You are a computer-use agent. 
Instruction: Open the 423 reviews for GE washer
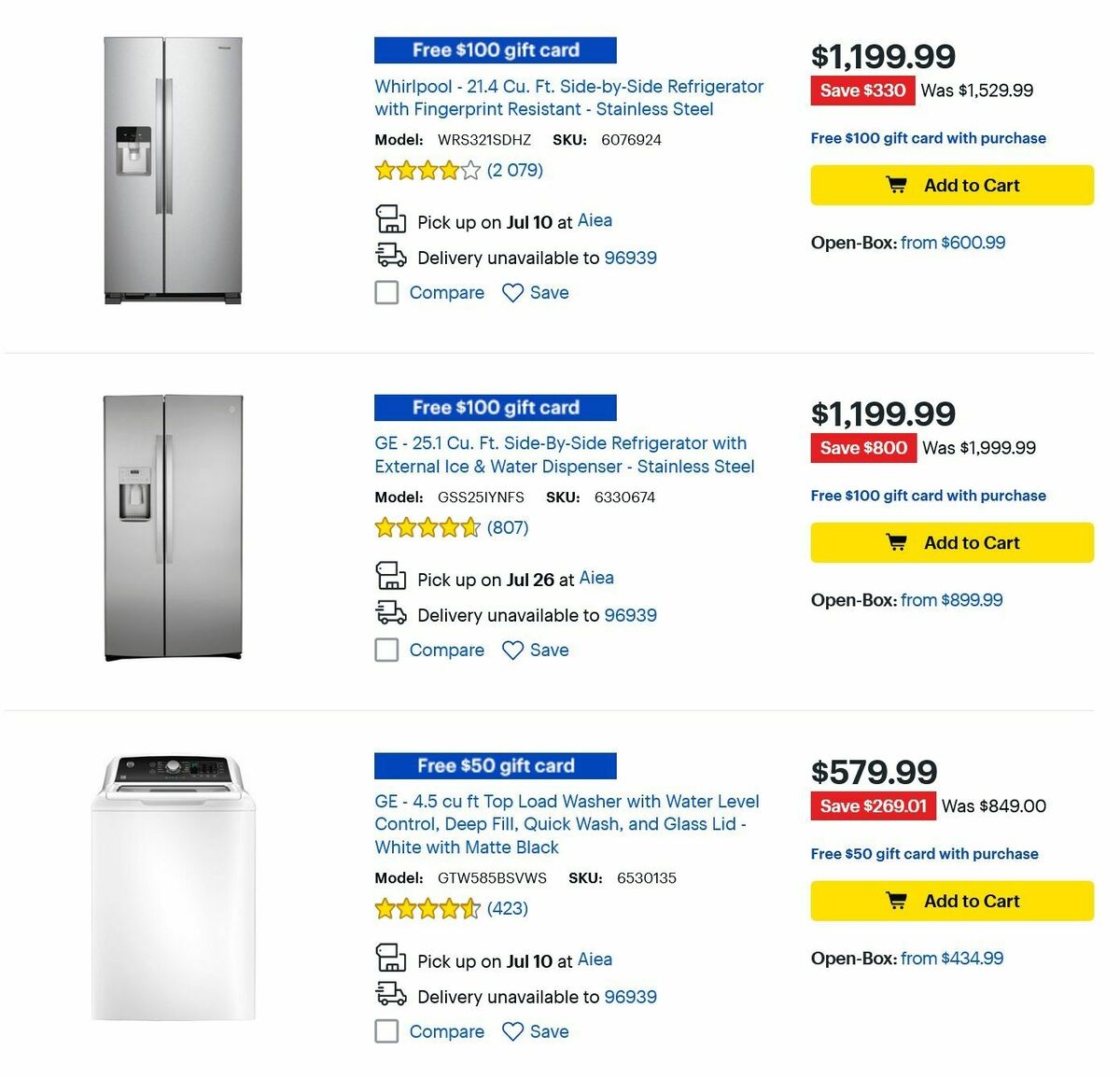pos(507,908)
